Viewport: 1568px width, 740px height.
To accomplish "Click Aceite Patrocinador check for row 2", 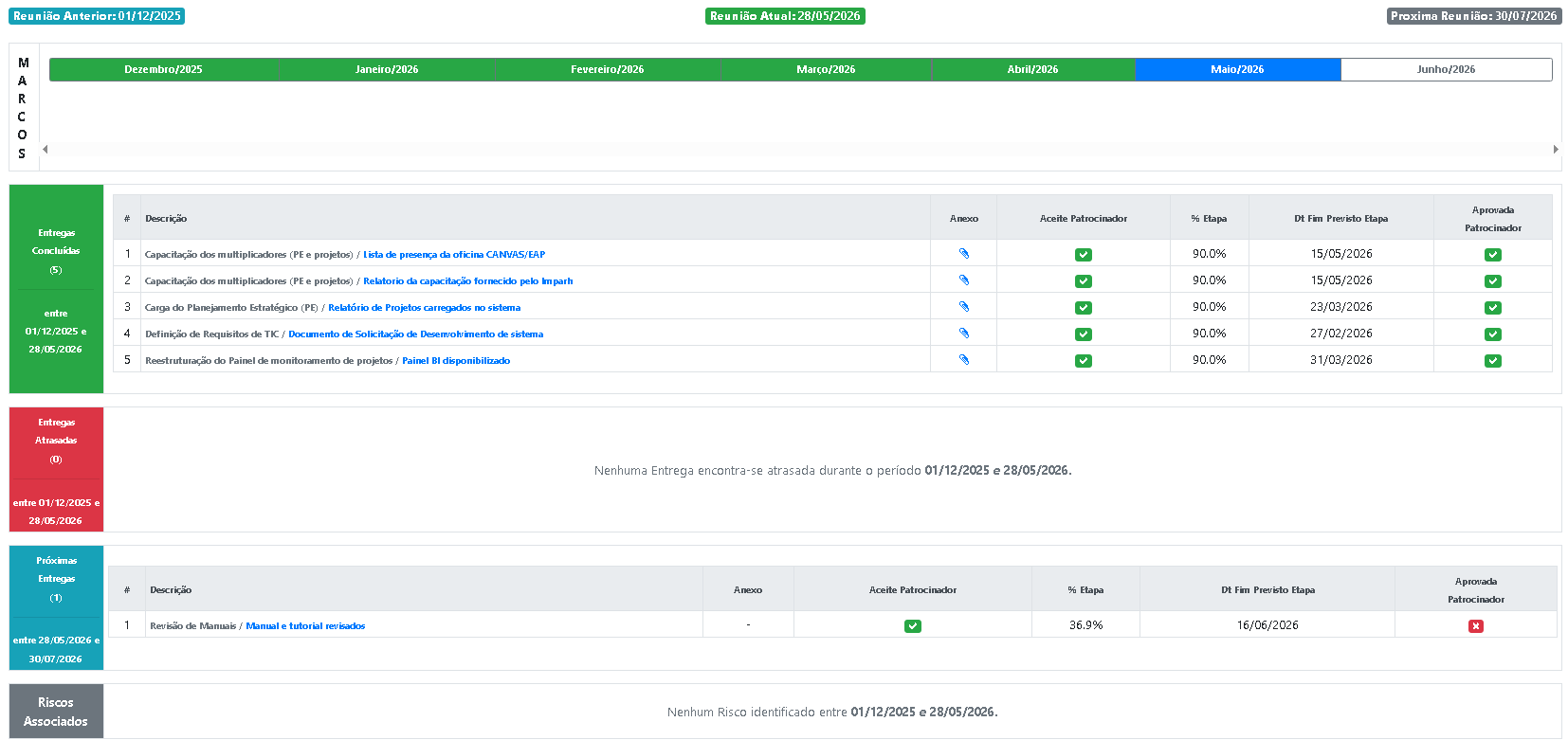I will click(x=1084, y=281).
